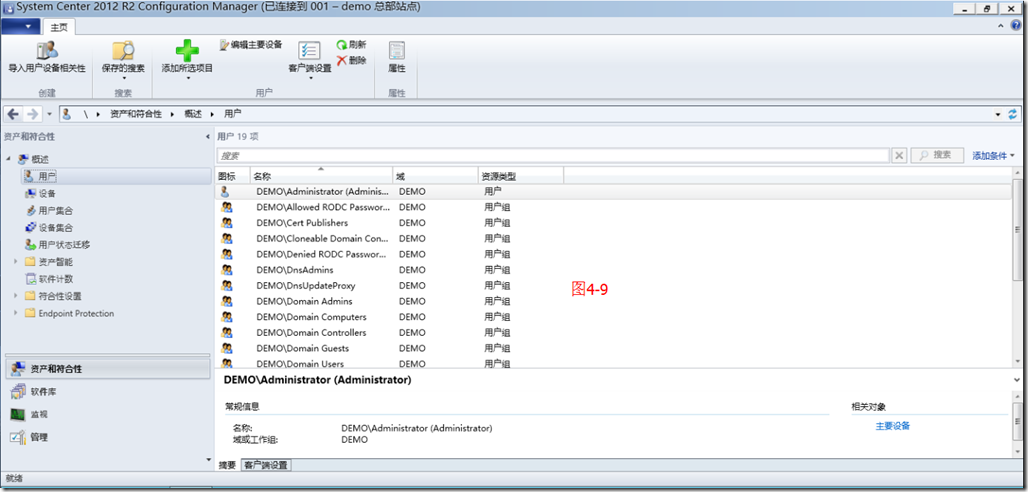Select the DEMO\Cert Publishers row
The image size is (1028, 492).
coord(614,222)
